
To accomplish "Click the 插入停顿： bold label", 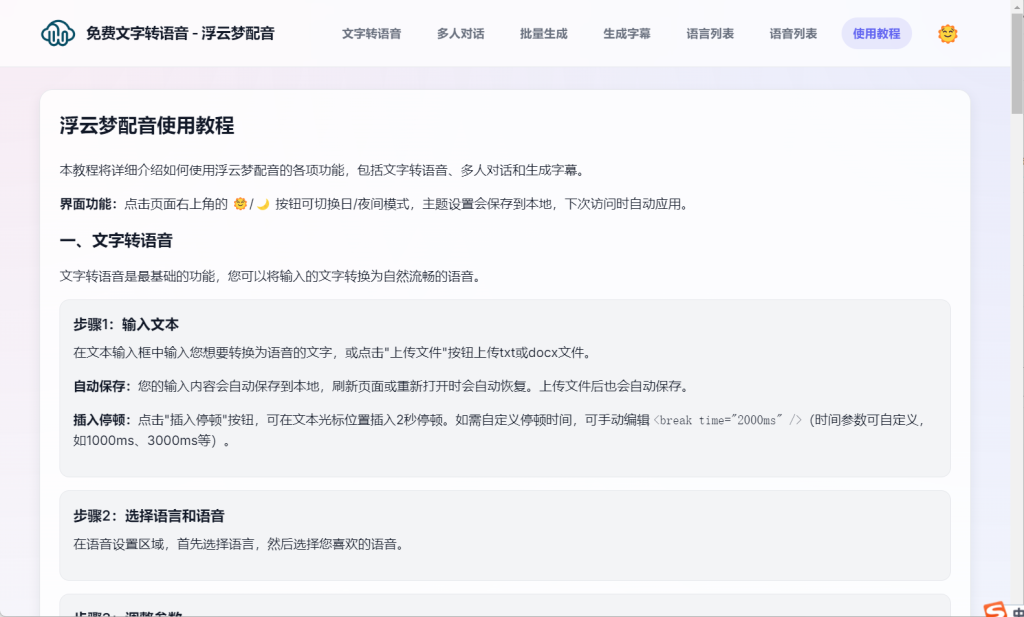I will [x=105, y=420].
